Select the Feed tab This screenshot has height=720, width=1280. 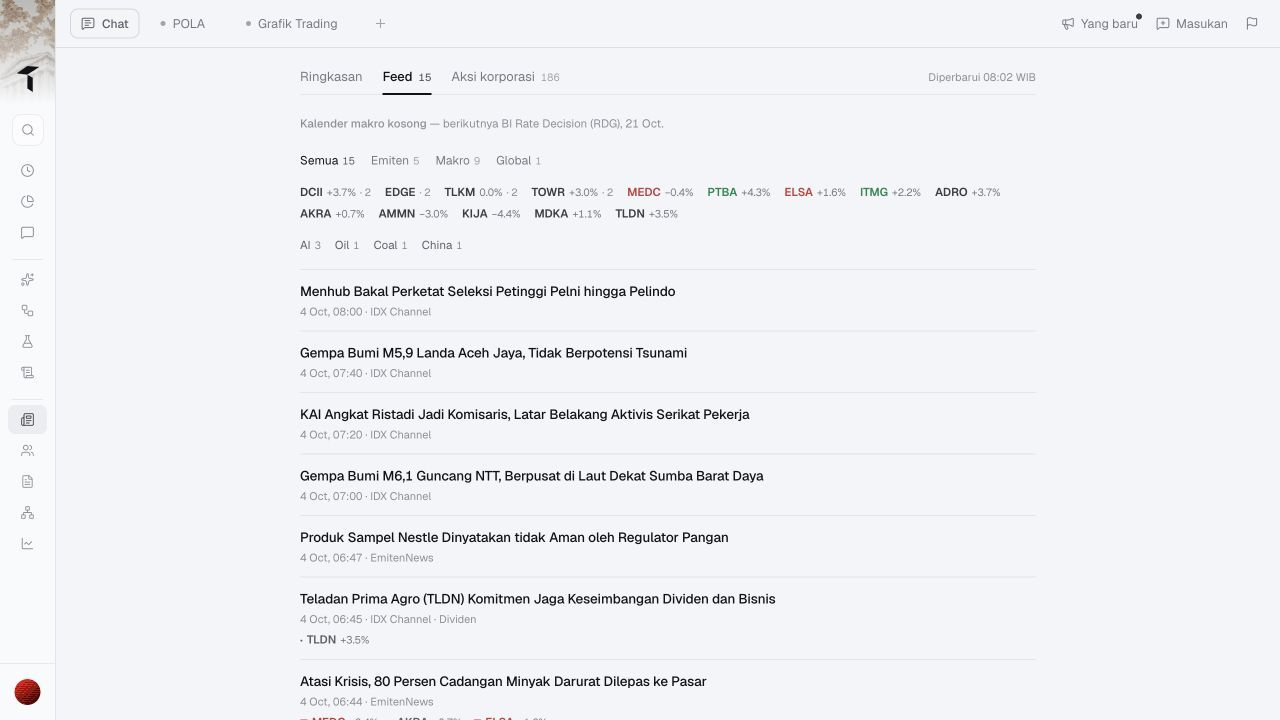coord(407,77)
